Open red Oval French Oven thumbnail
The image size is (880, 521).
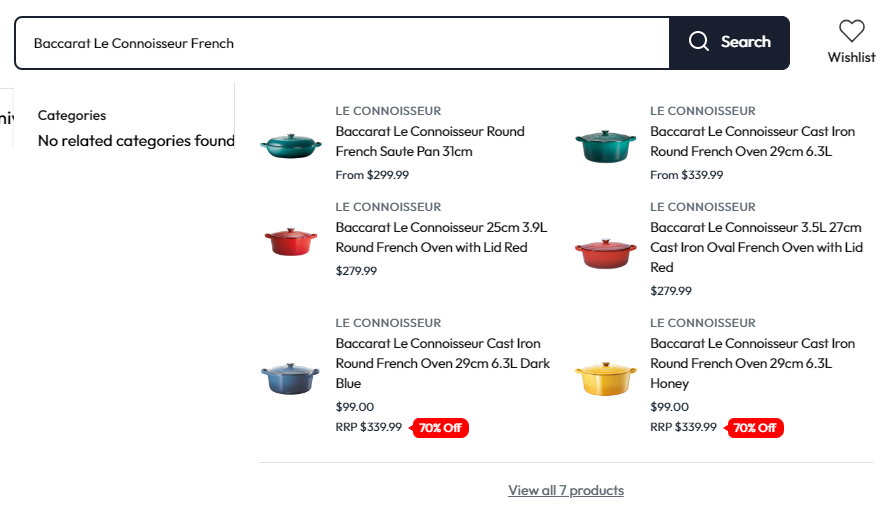[x=606, y=254]
